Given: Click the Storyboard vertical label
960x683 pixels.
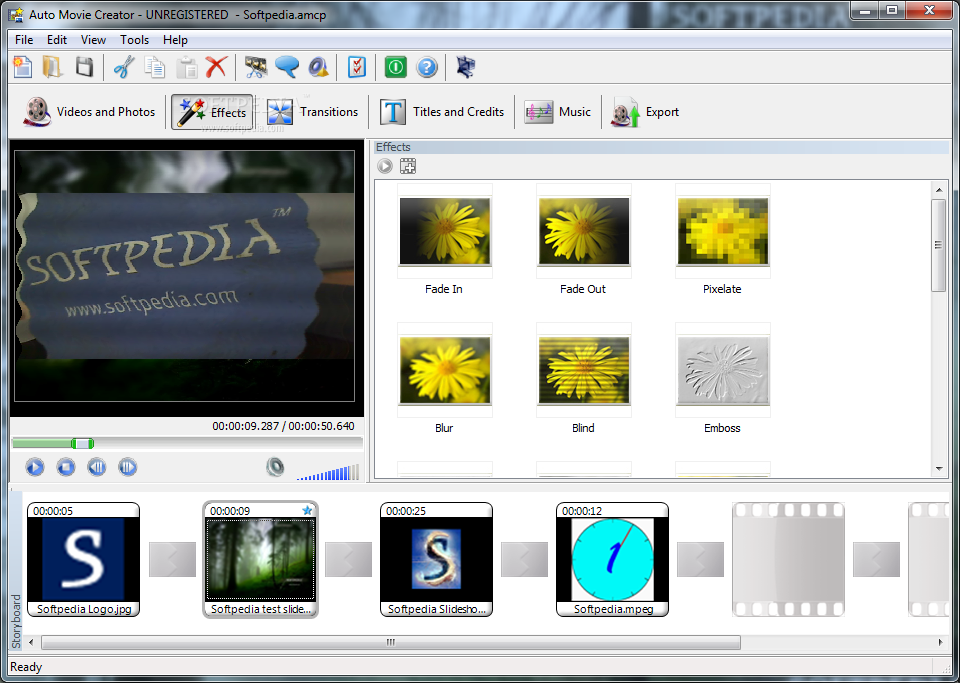Looking at the screenshot, I should 17,621.
